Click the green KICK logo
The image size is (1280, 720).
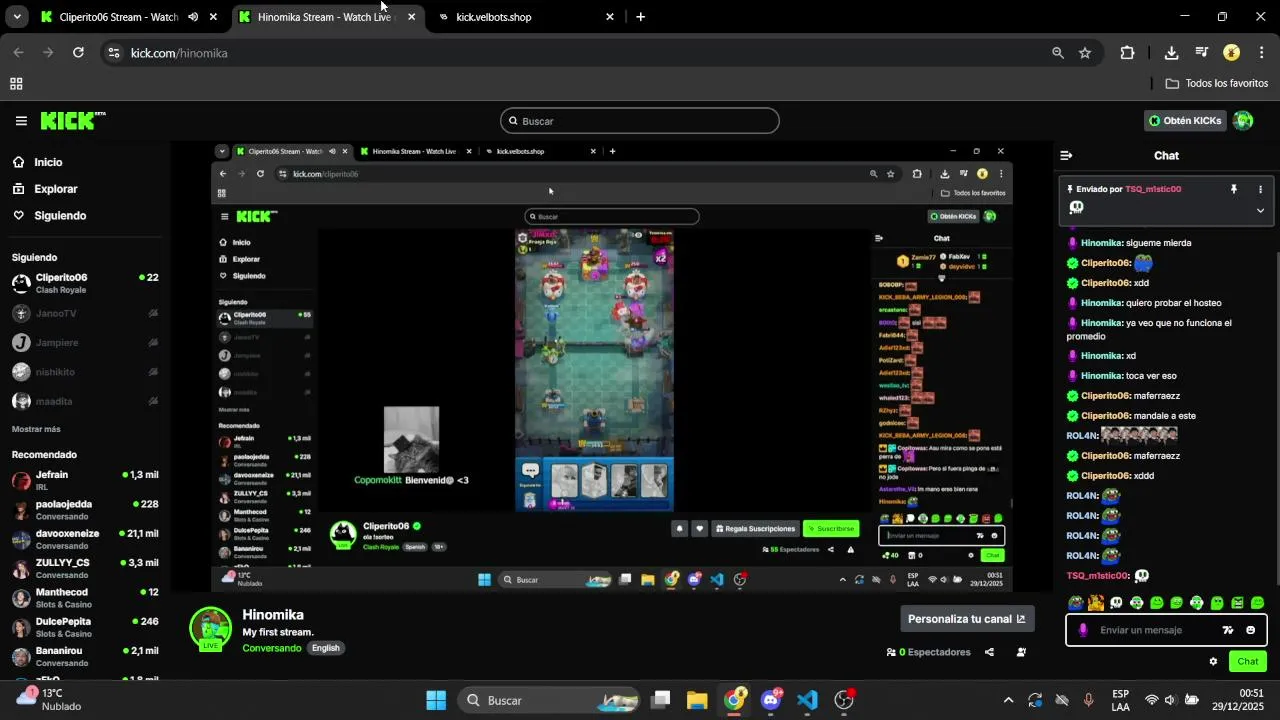73,120
